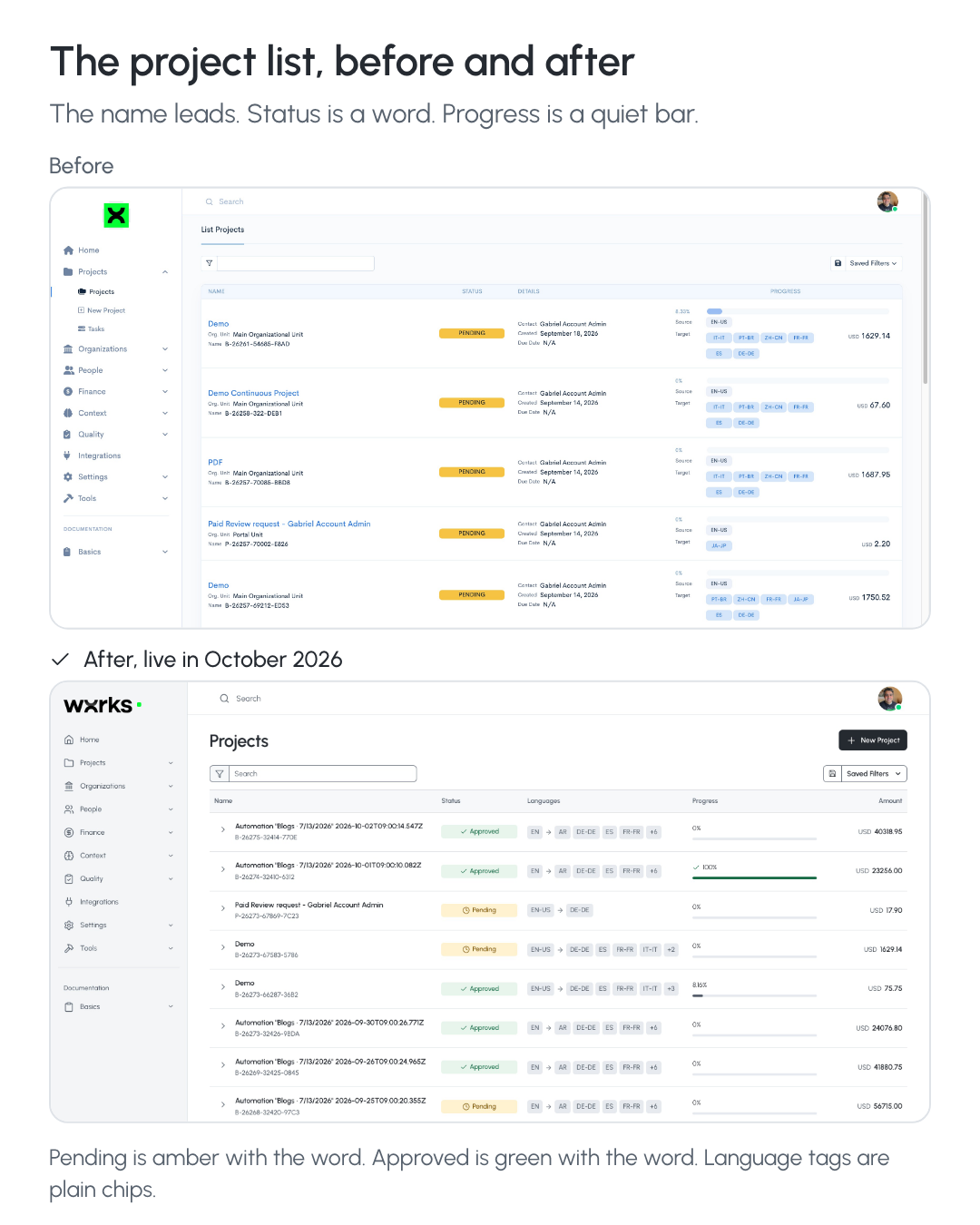Expand Basics chevron in After sidebar

click(171, 1006)
